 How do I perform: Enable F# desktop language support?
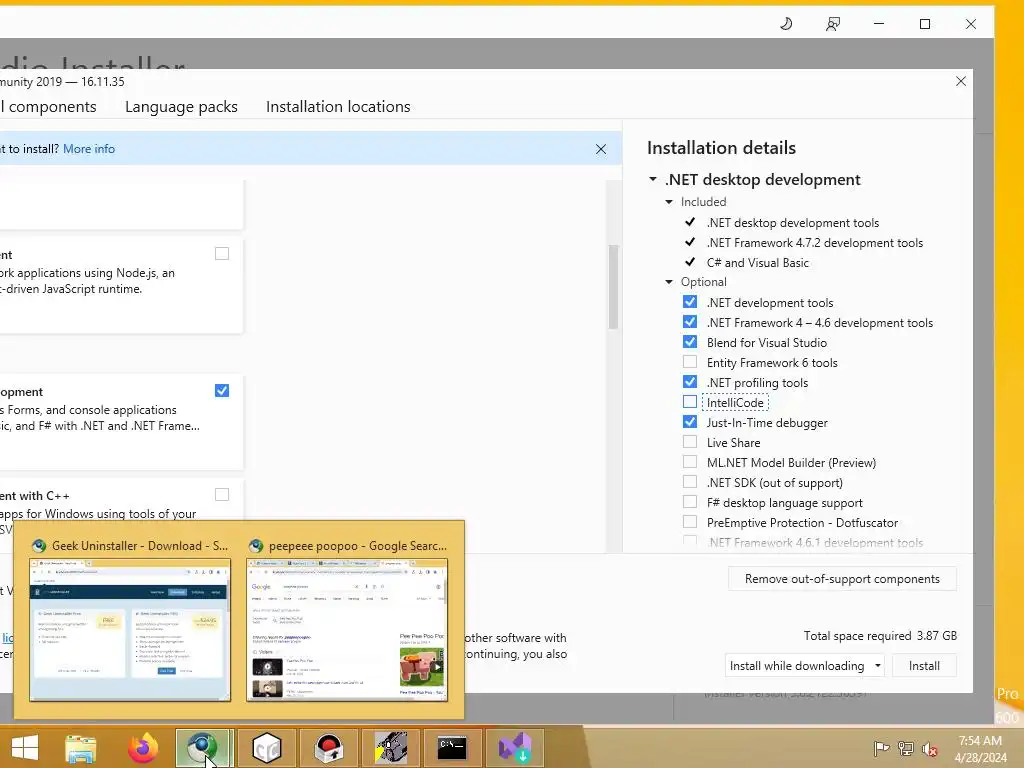click(690, 502)
